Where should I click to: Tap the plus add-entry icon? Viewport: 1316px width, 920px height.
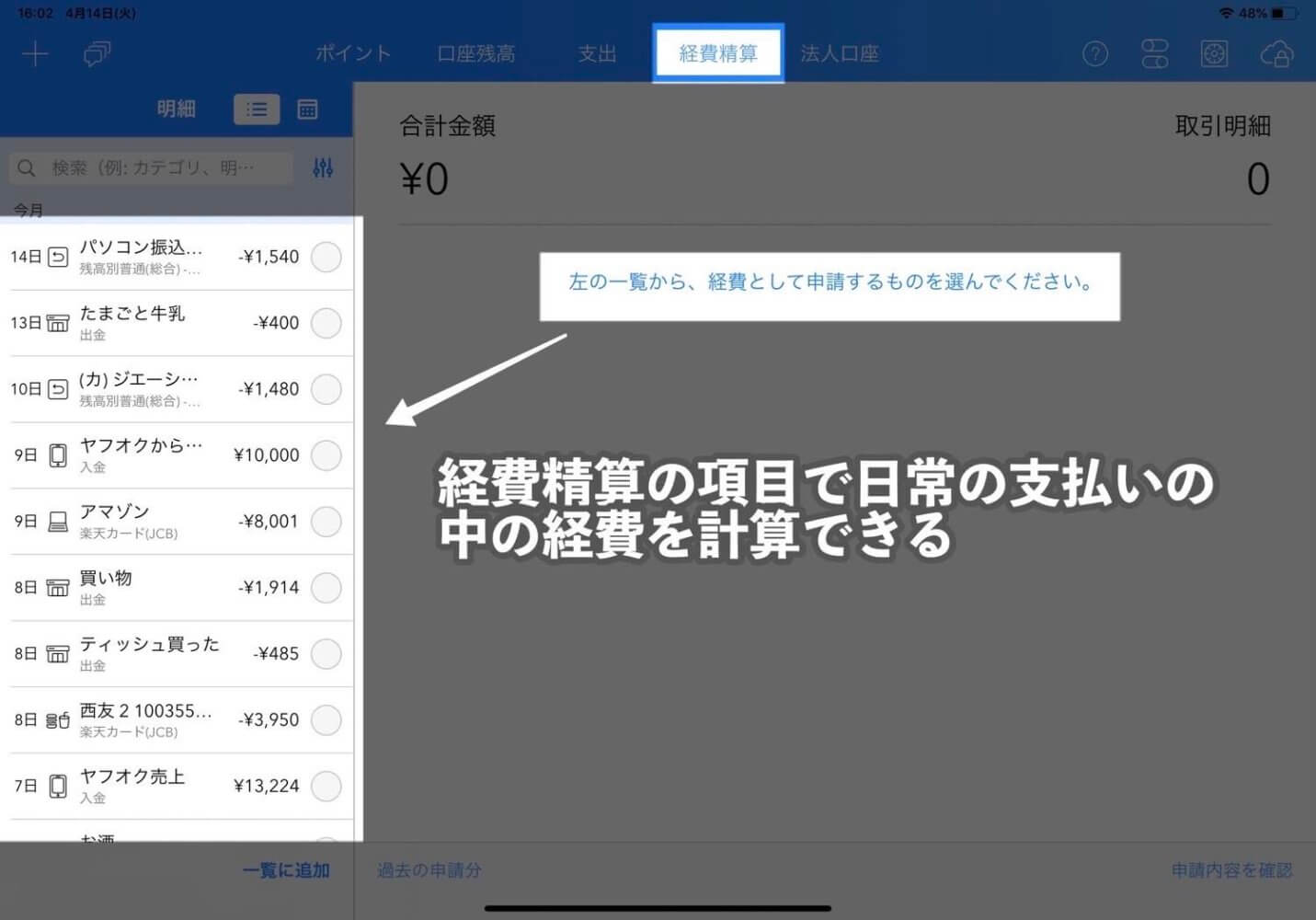35,53
